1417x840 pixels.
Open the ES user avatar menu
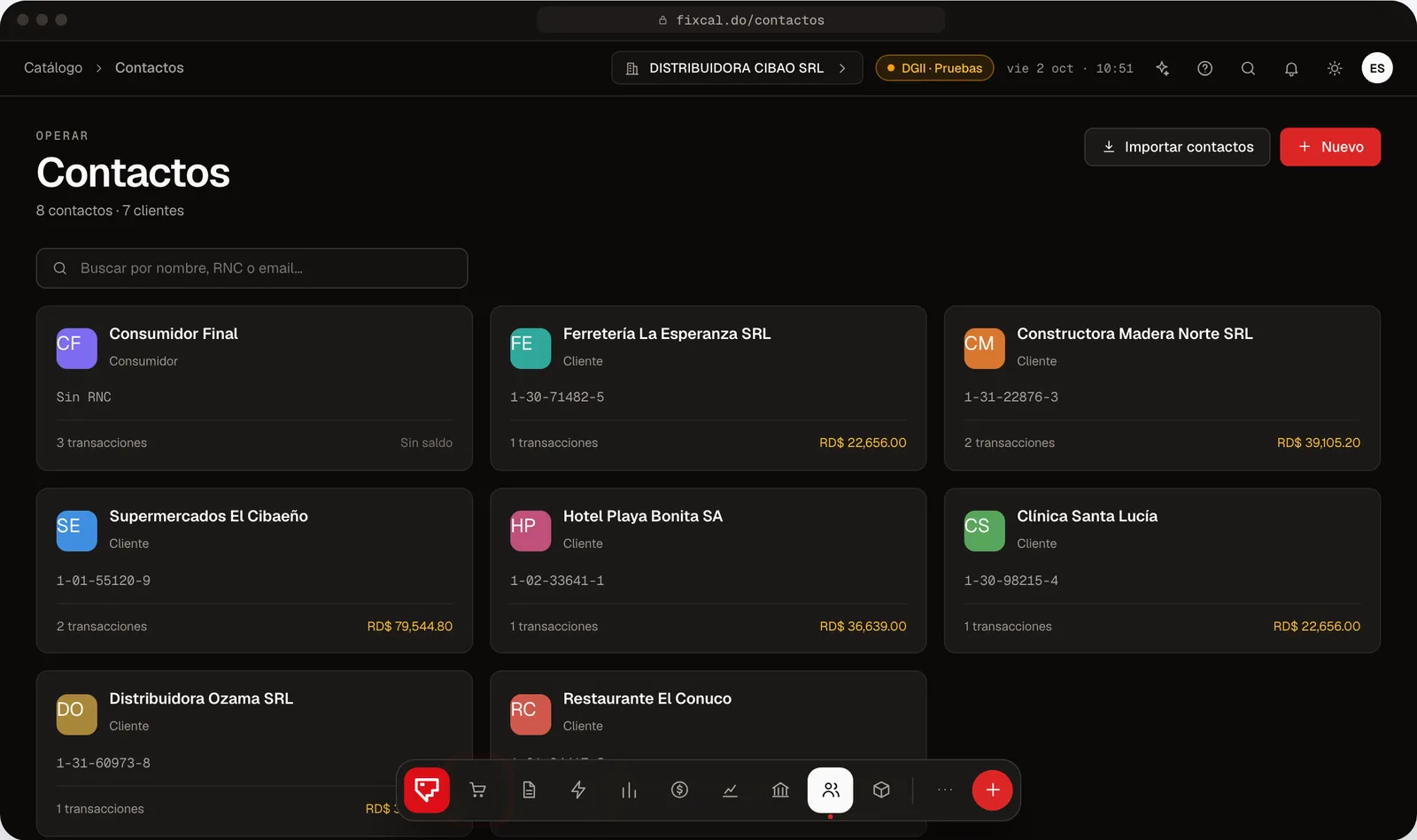pyautogui.click(x=1377, y=68)
